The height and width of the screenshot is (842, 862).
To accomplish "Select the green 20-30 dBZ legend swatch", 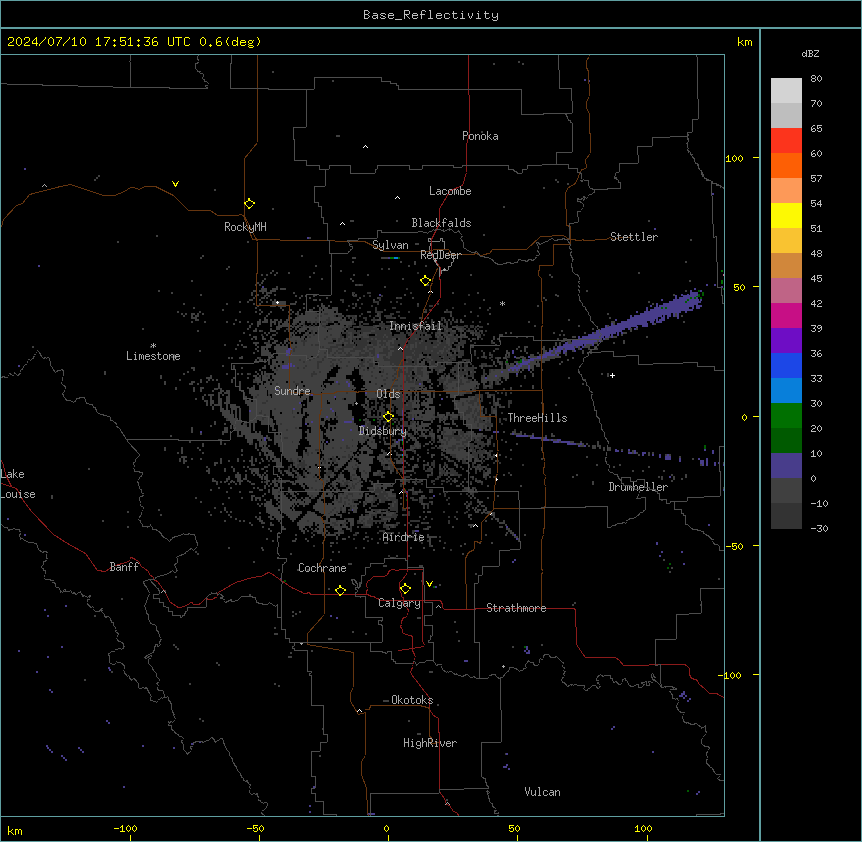I will pos(786,416).
